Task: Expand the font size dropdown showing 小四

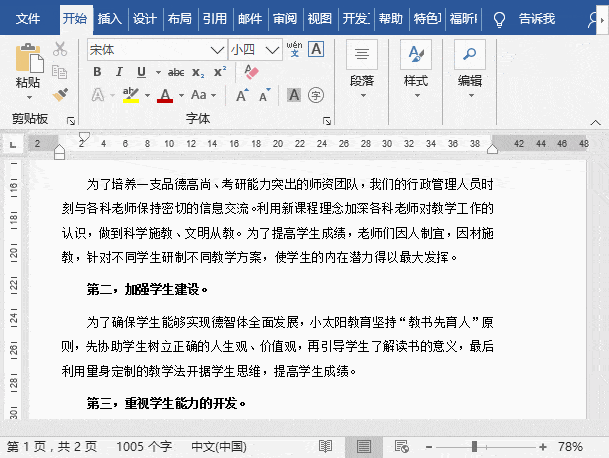Action: [273, 49]
